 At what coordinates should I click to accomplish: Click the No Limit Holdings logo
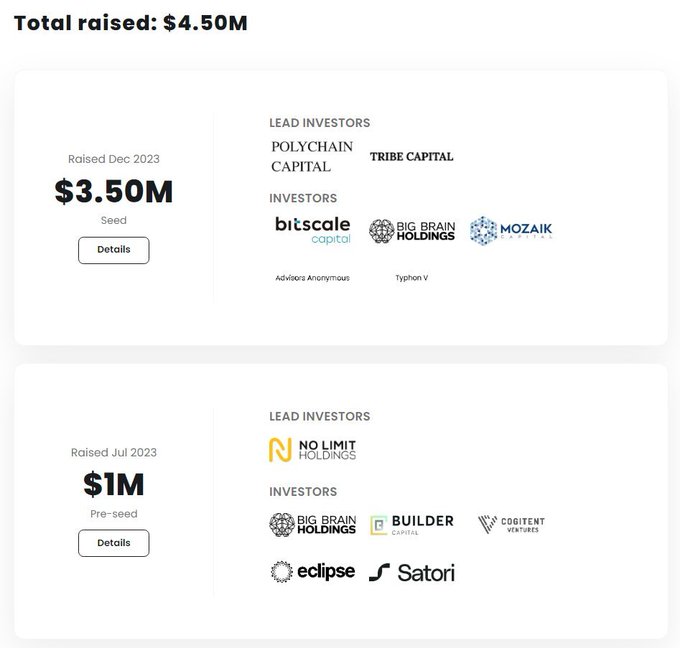click(x=313, y=450)
